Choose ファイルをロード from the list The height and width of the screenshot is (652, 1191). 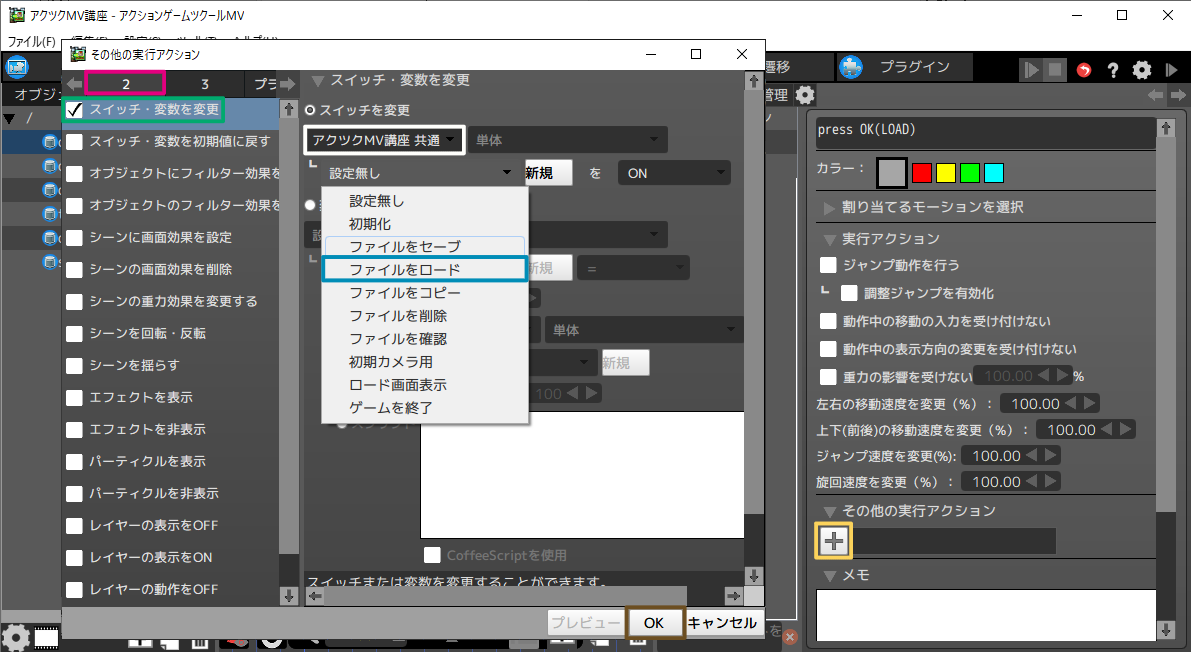click(x=424, y=269)
